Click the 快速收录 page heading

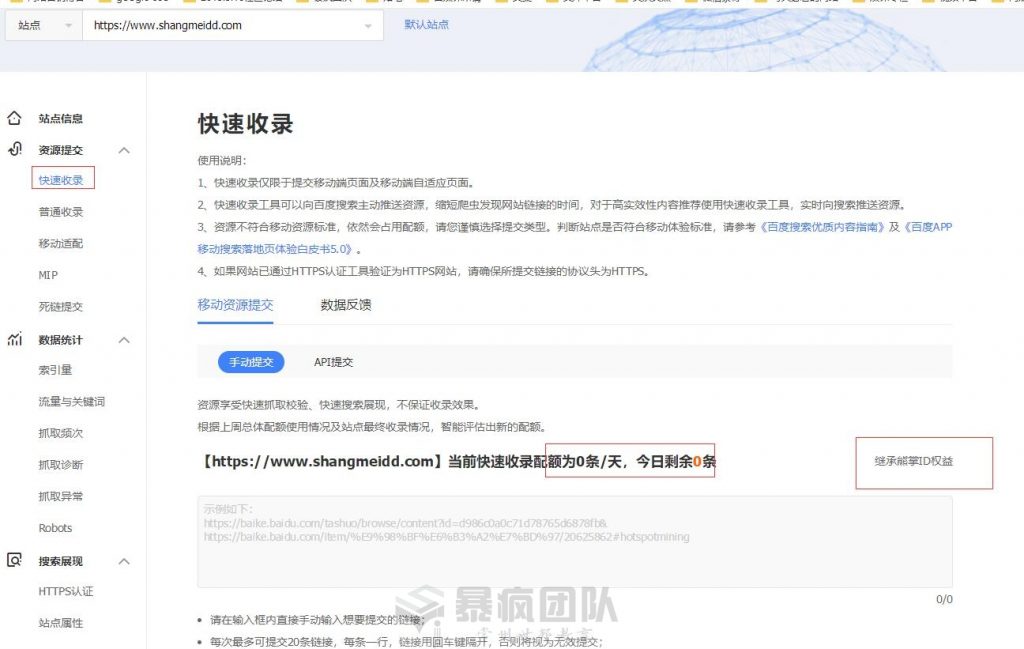[x=246, y=124]
